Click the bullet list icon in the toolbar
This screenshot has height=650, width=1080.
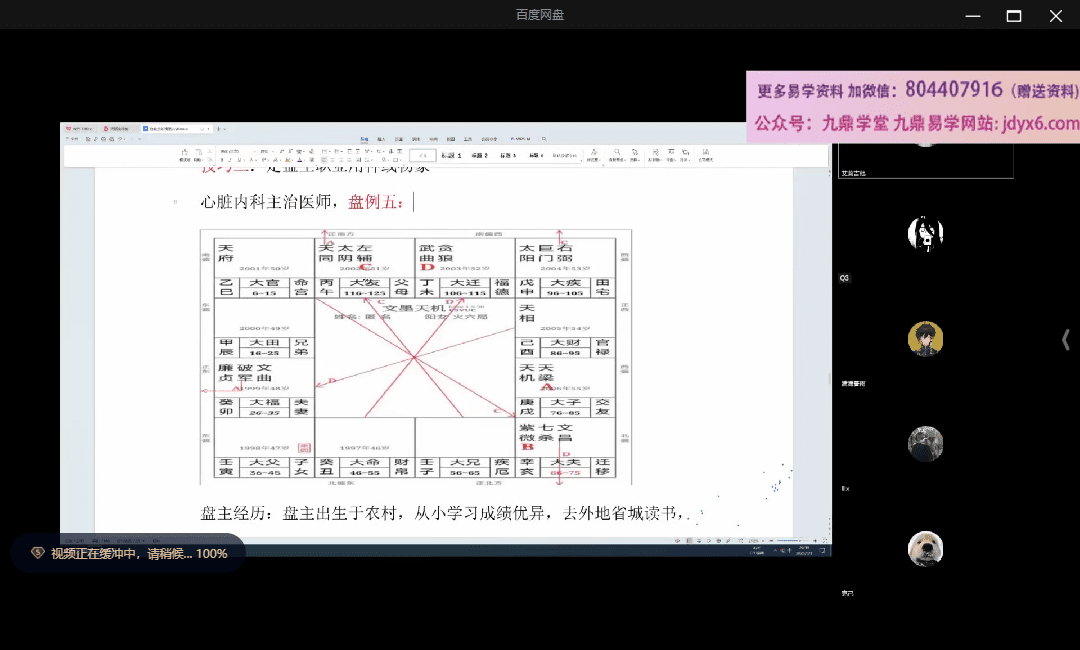(x=324, y=152)
